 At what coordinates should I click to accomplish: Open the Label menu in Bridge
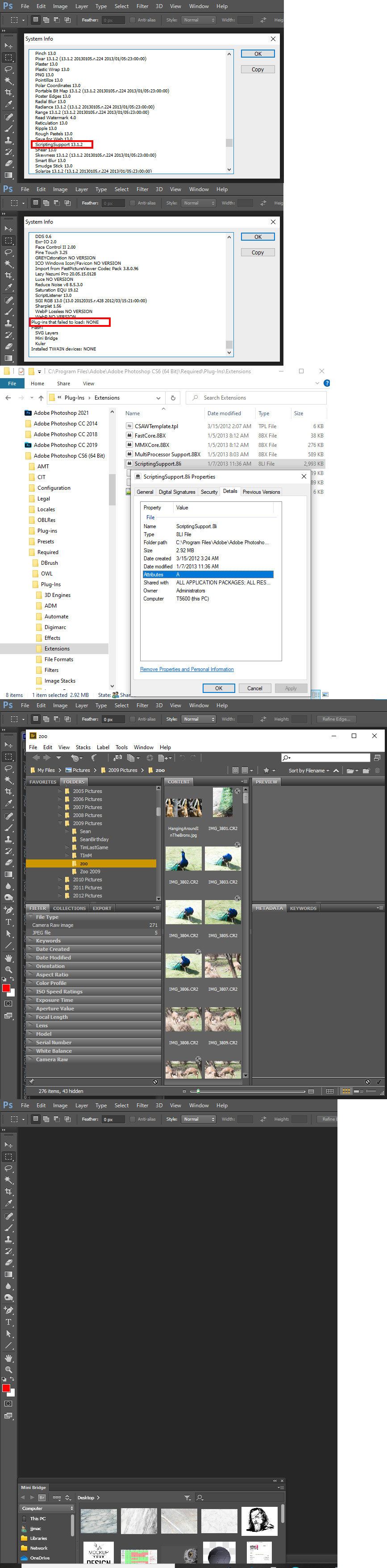point(103,747)
